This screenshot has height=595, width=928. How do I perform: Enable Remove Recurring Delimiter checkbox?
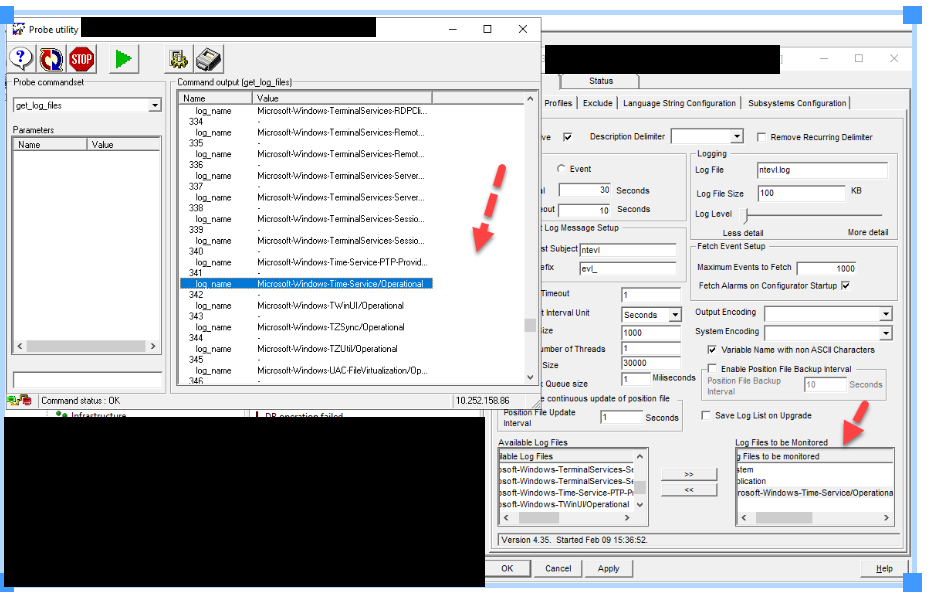[x=762, y=137]
